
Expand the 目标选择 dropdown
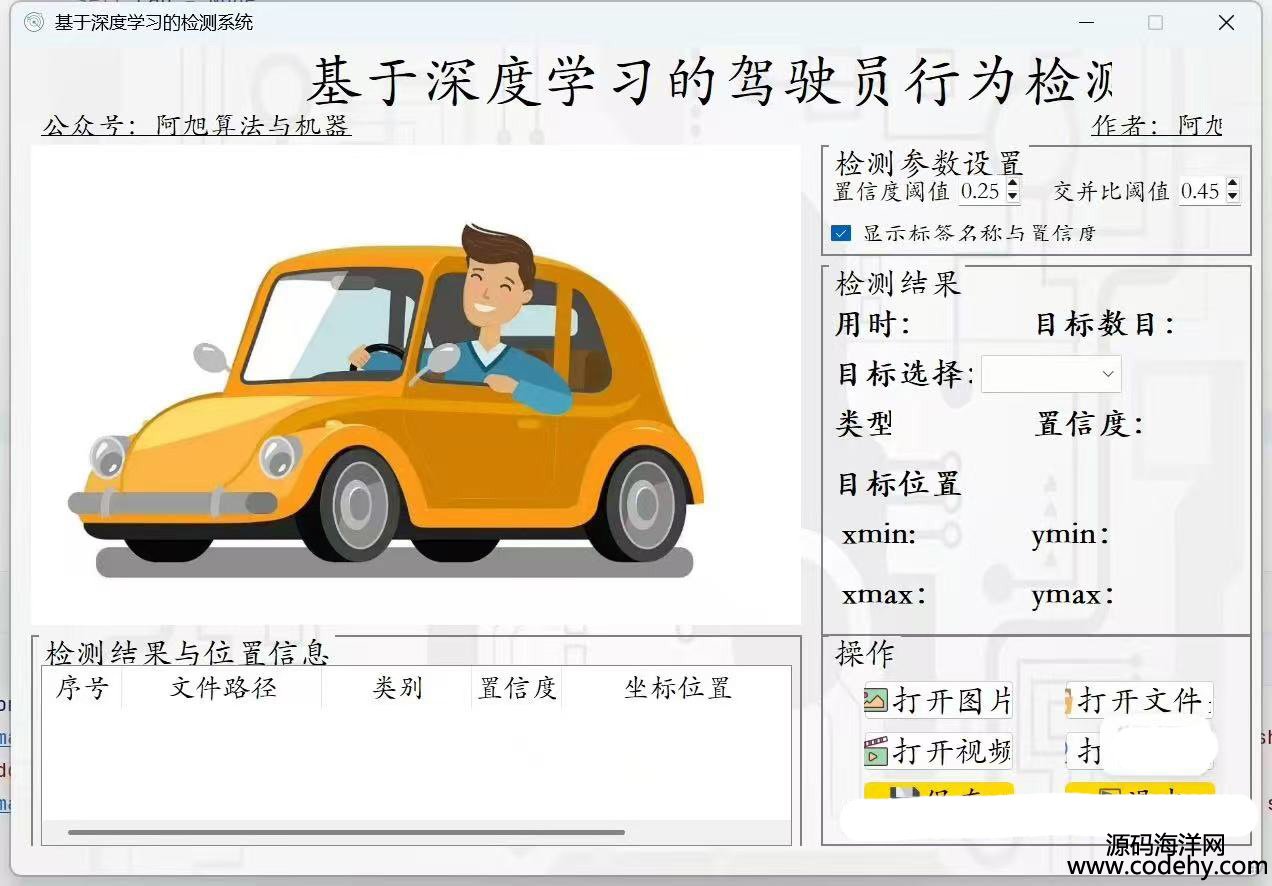(1051, 374)
